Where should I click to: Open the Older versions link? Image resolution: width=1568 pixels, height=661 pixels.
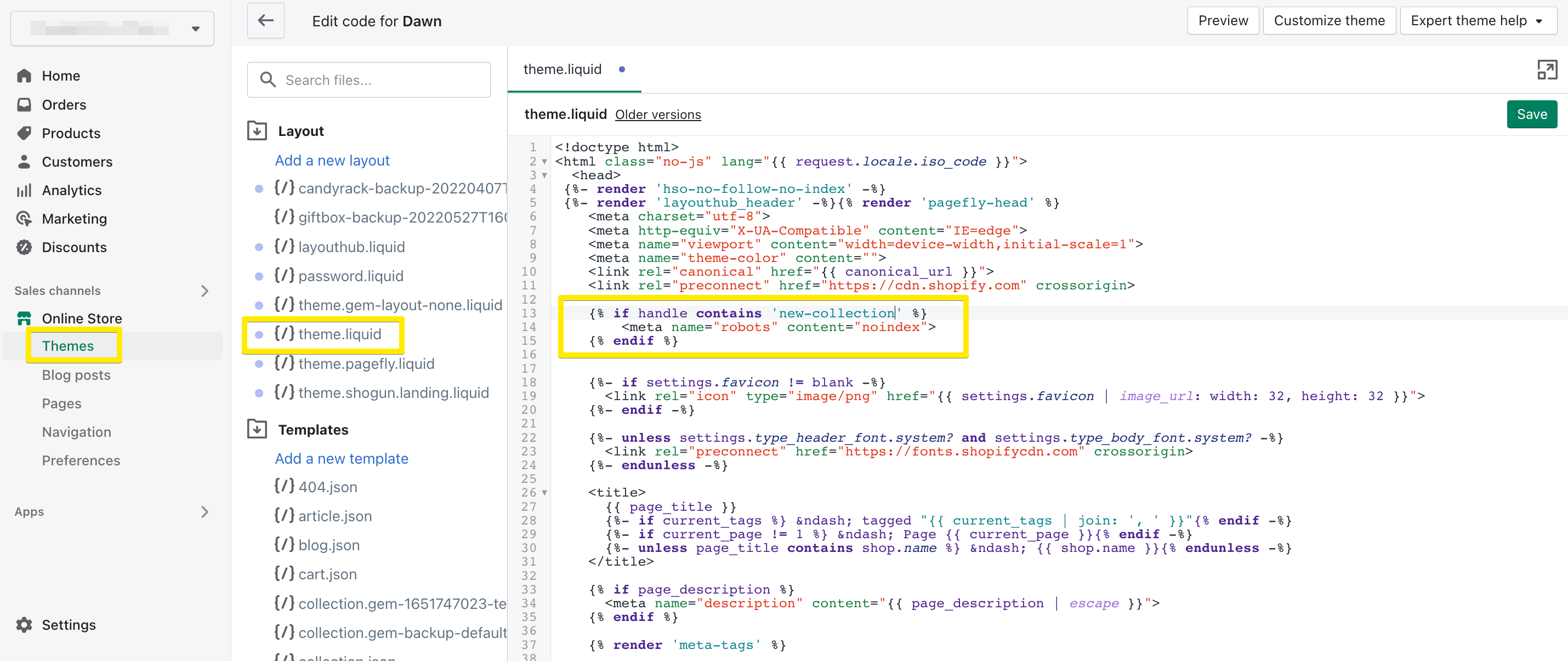pyautogui.click(x=657, y=115)
